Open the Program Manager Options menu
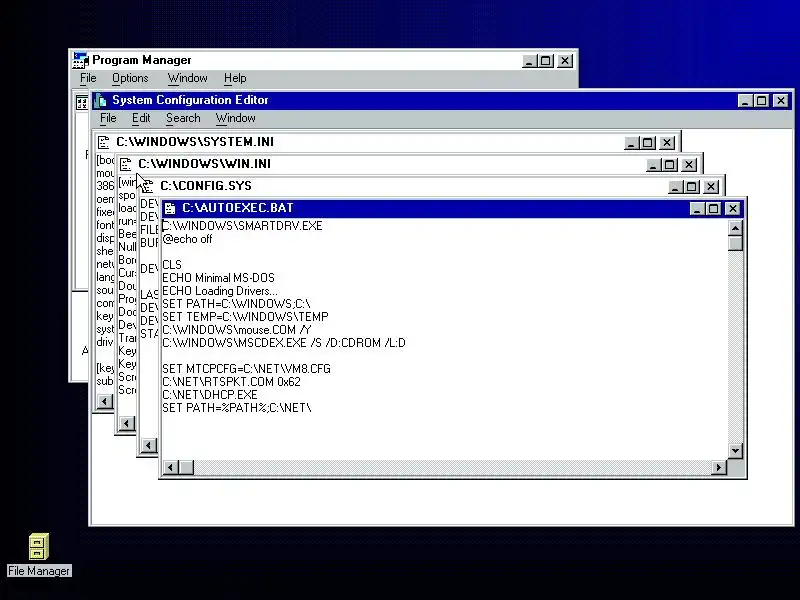The width and height of the screenshot is (800, 600). click(130, 78)
